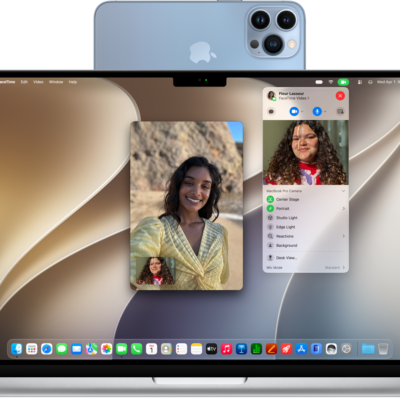
Task: Click the camera preview in the control panel
Action: tap(306, 153)
